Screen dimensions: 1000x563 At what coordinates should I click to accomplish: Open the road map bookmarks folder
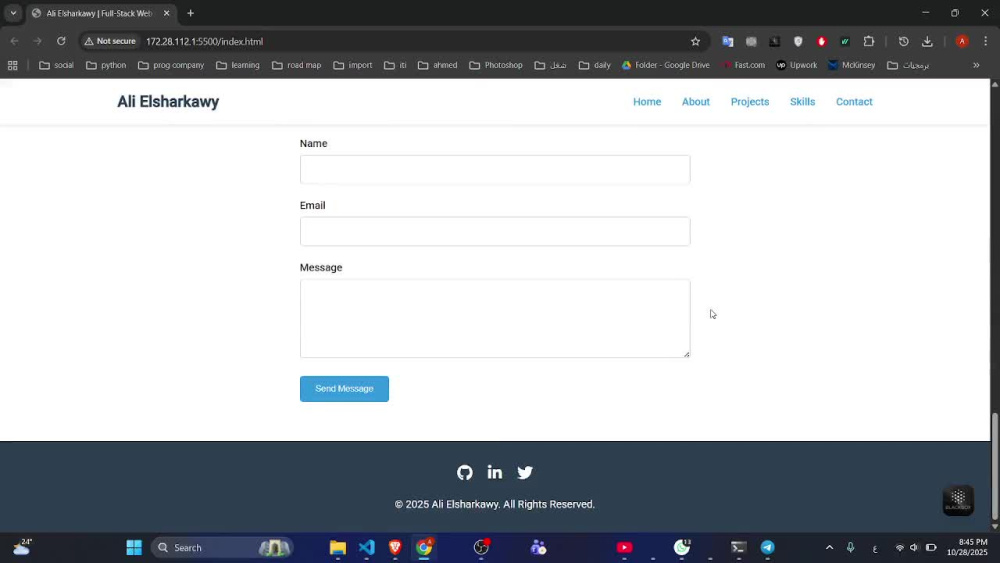(297, 65)
